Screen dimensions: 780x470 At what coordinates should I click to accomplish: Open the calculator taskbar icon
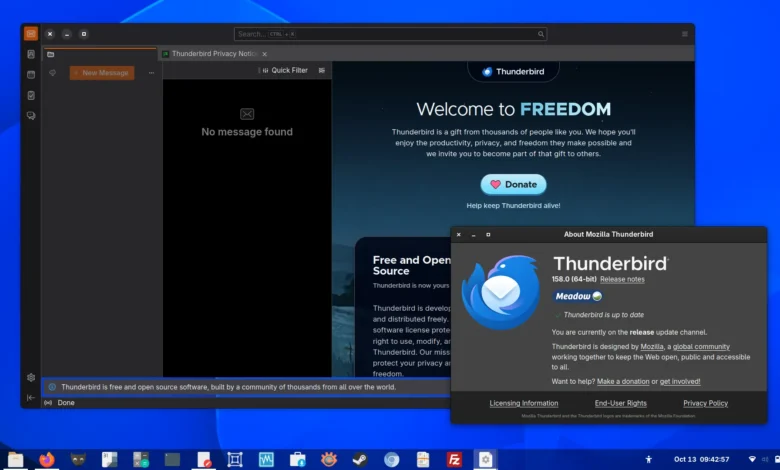click(x=141, y=460)
